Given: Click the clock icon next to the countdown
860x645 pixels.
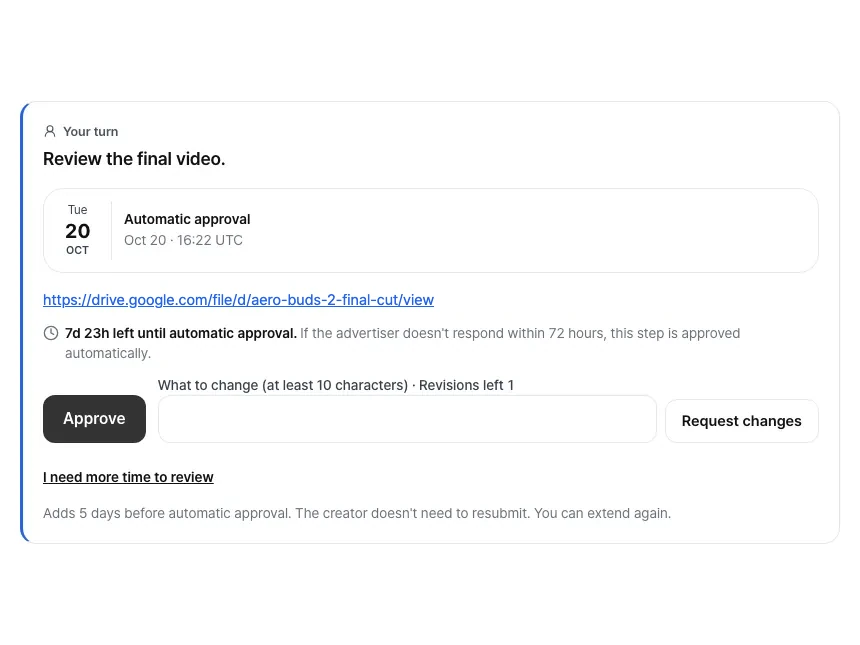Looking at the screenshot, I should (51, 333).
